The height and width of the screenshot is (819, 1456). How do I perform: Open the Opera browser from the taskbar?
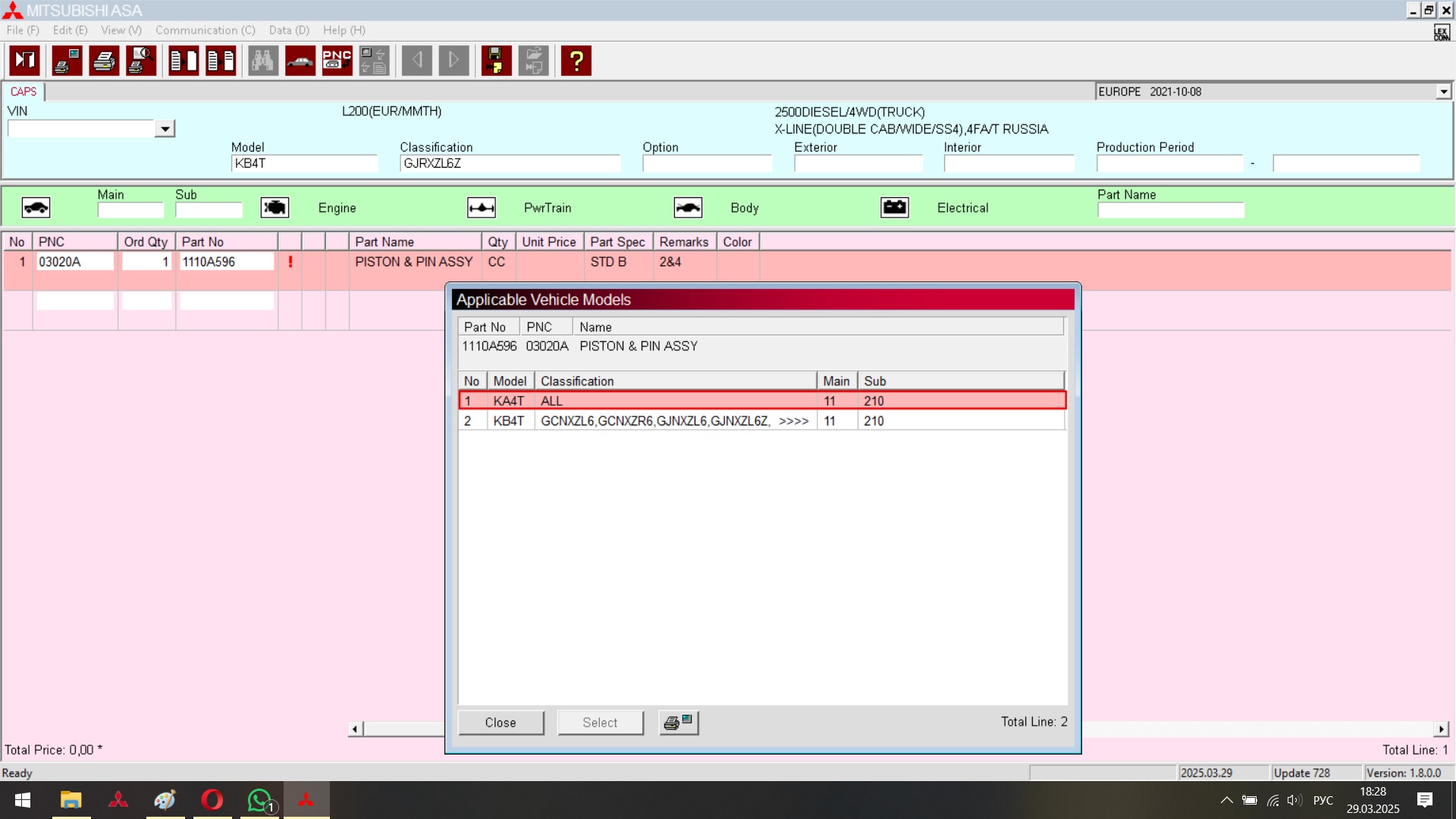click(212, 800)
